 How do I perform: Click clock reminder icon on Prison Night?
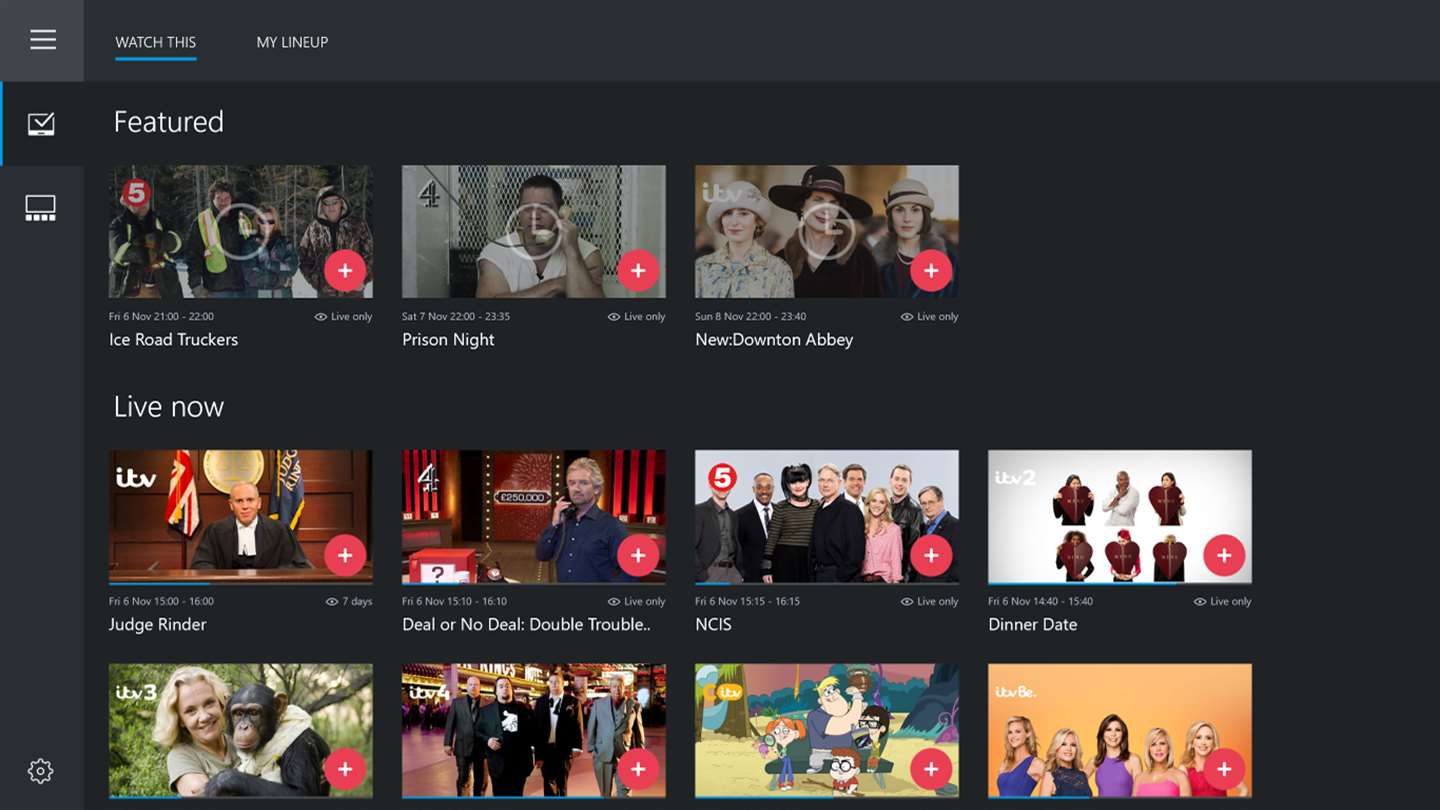coord(534,231)
